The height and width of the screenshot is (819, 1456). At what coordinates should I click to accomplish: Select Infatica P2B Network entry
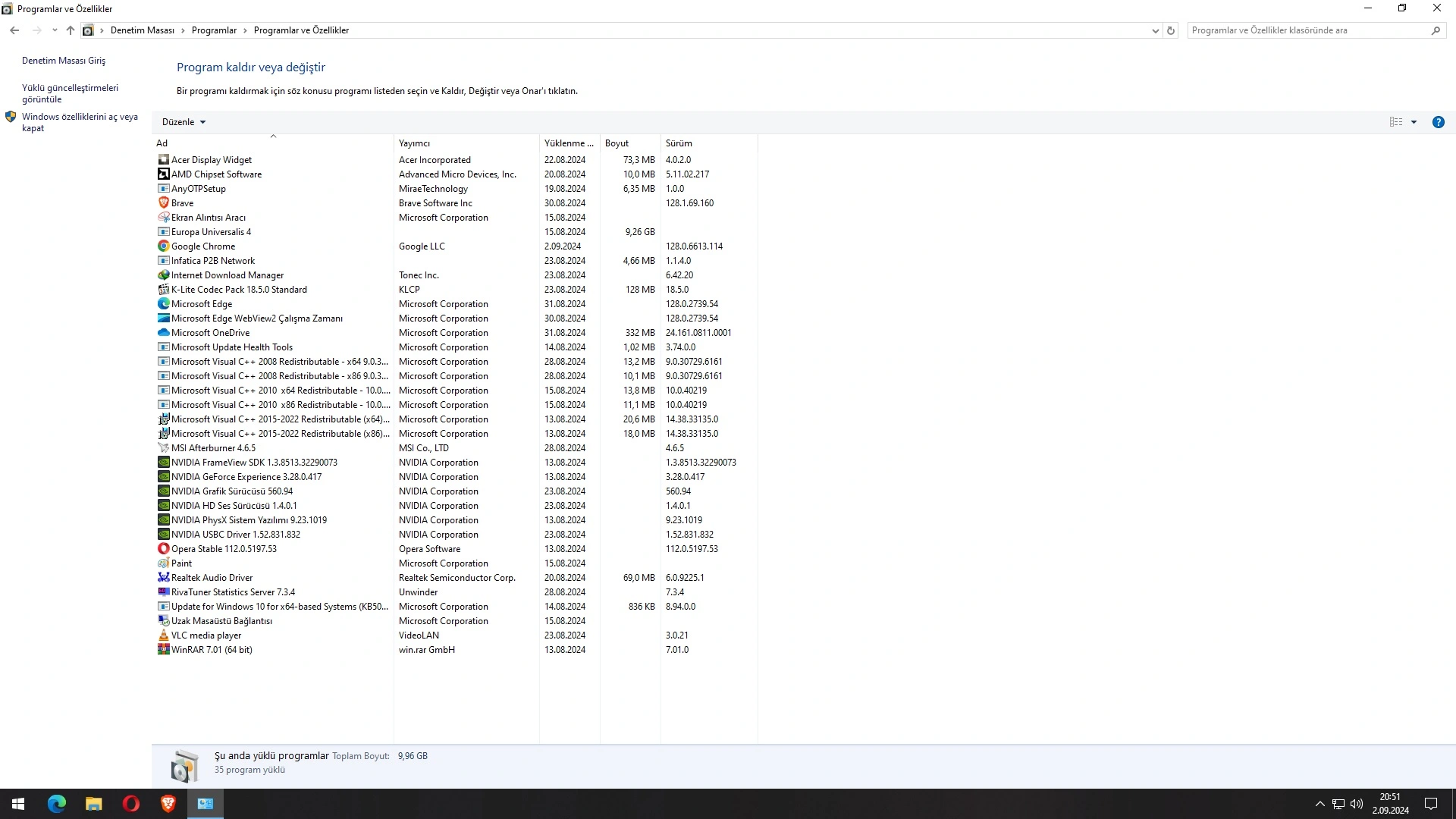pos(455,261)
